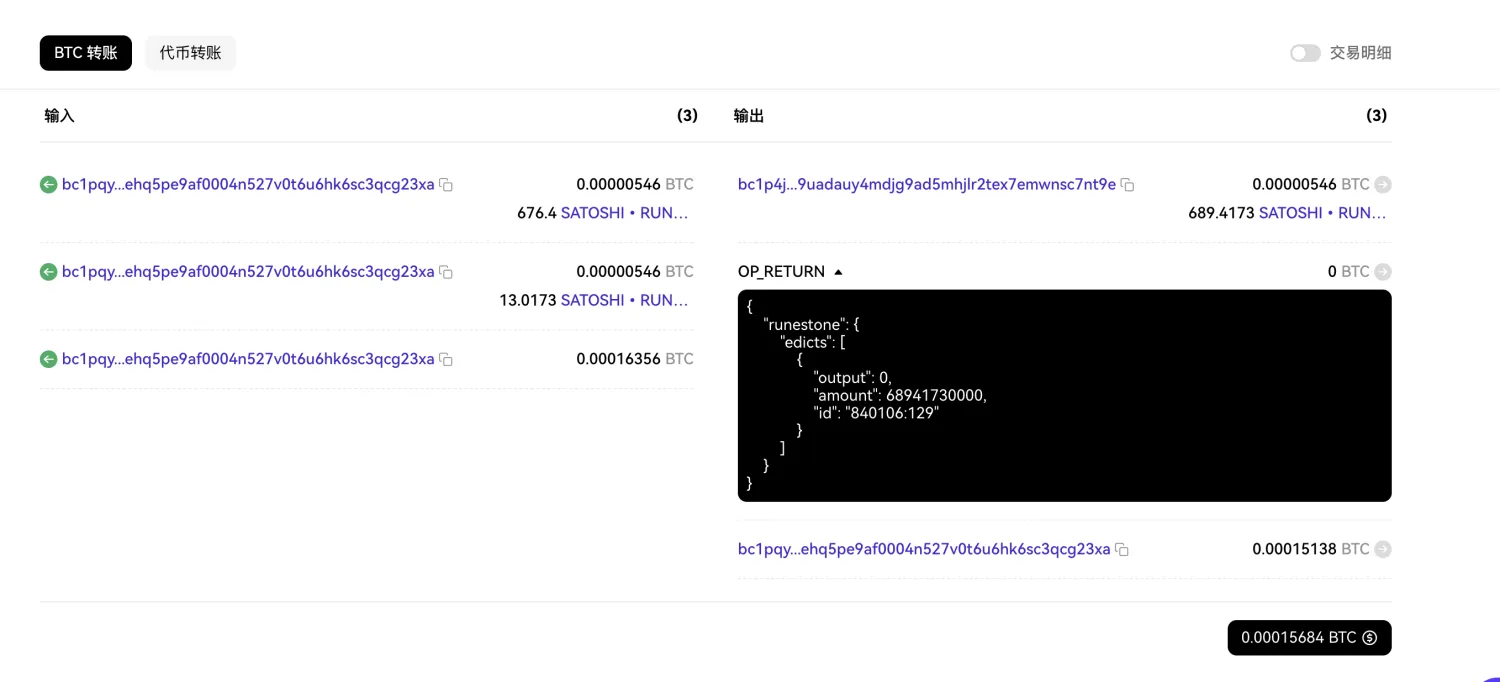Click the gray arrow next to 0.00015138 BTC
The height and width of the screenshot is (682, 1500).
1383,549
